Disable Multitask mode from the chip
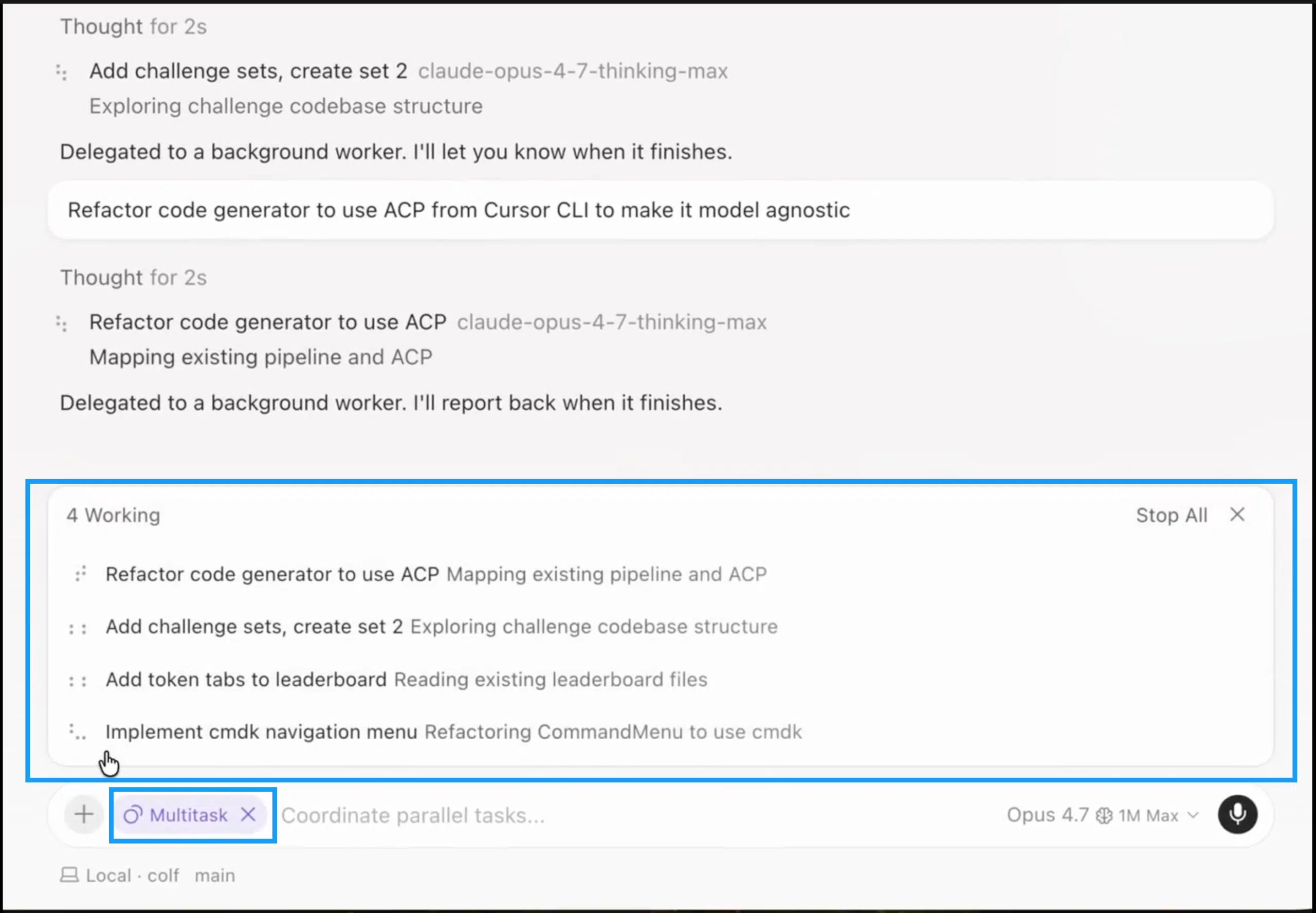The height and width of the screenshot is (913, 1316). [249, 815]
